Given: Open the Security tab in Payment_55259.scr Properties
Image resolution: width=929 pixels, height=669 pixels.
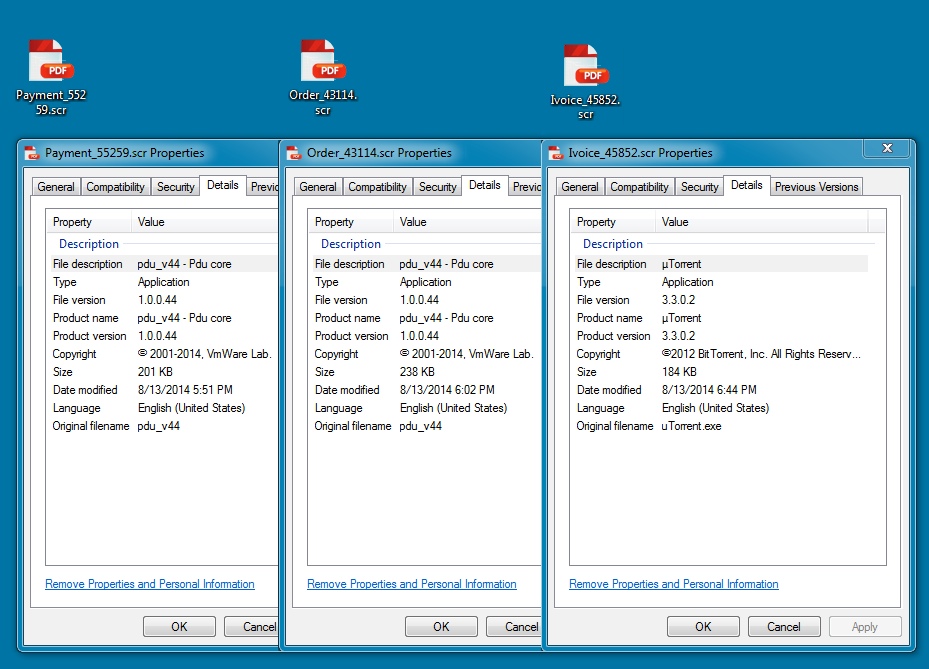Looking at the screenshot, I should pos(176,187).
